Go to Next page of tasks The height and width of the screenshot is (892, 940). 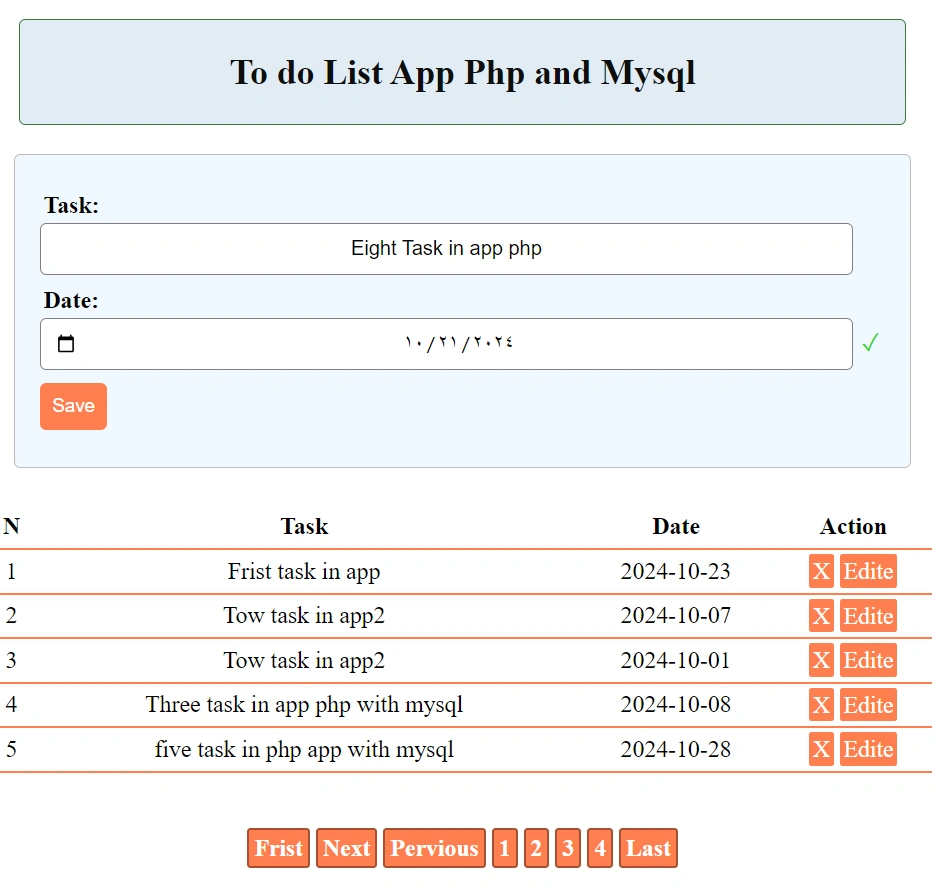tap(346, 848)
